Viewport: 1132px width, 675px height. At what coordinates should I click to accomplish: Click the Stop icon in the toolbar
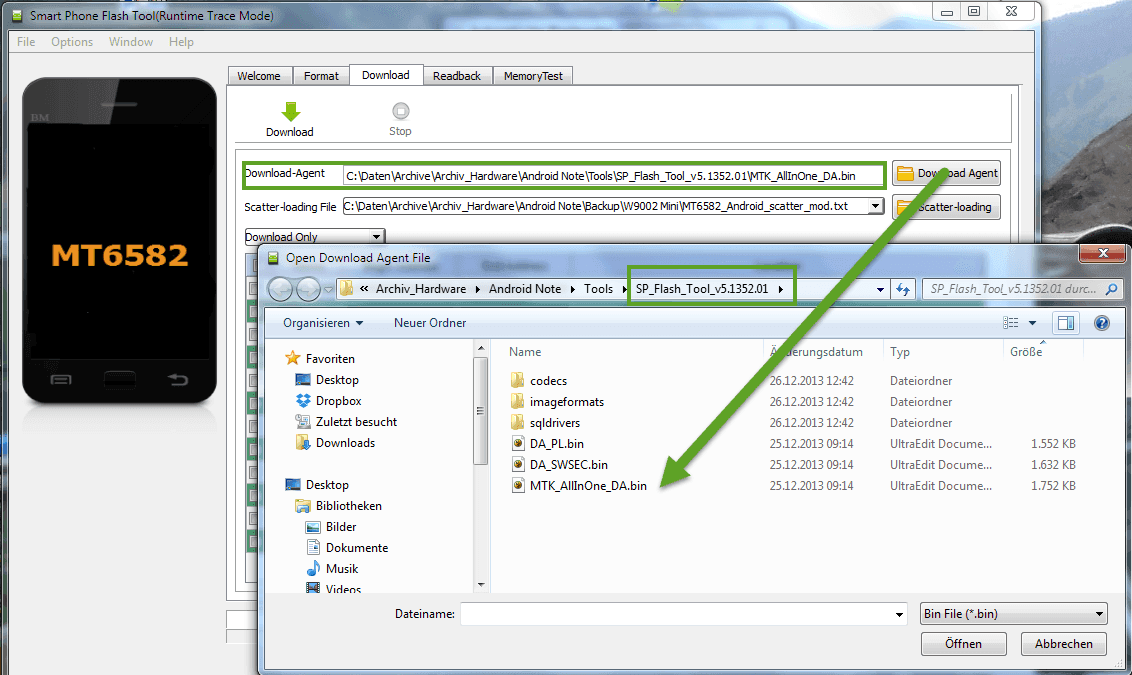(x=401, y=111)
